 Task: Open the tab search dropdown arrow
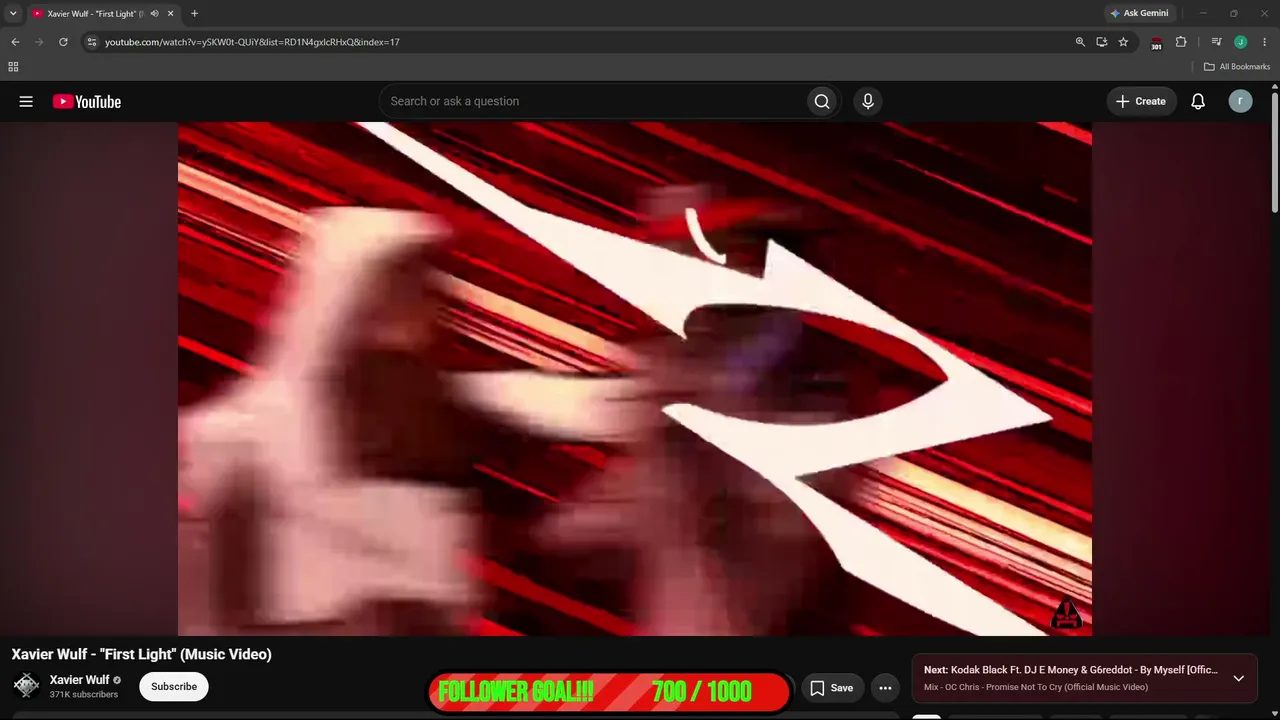coord(13,14)
